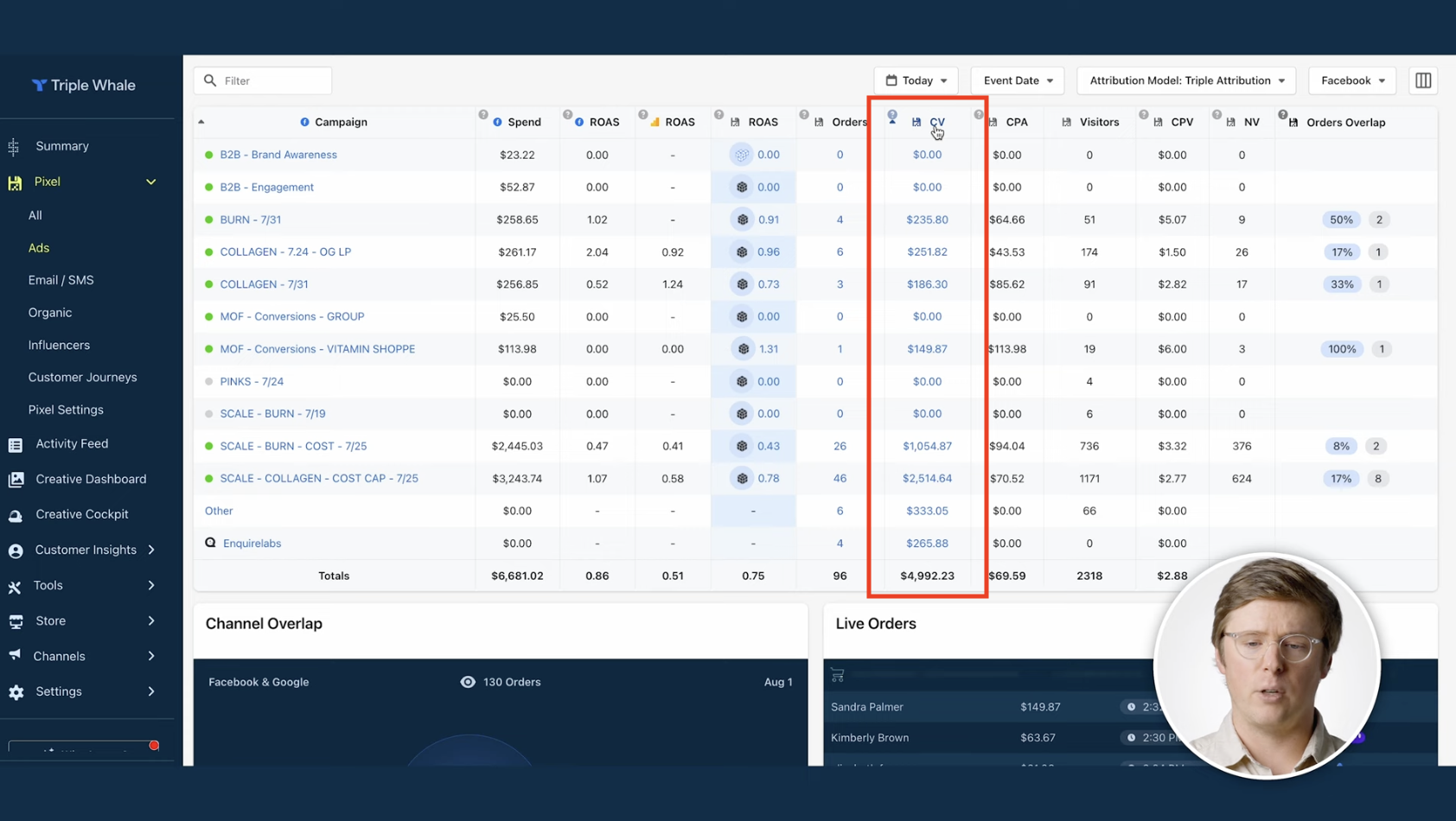1456x821 pixels.
Task: Click the cart icon under Live Orders
Action: pos(837,675)
